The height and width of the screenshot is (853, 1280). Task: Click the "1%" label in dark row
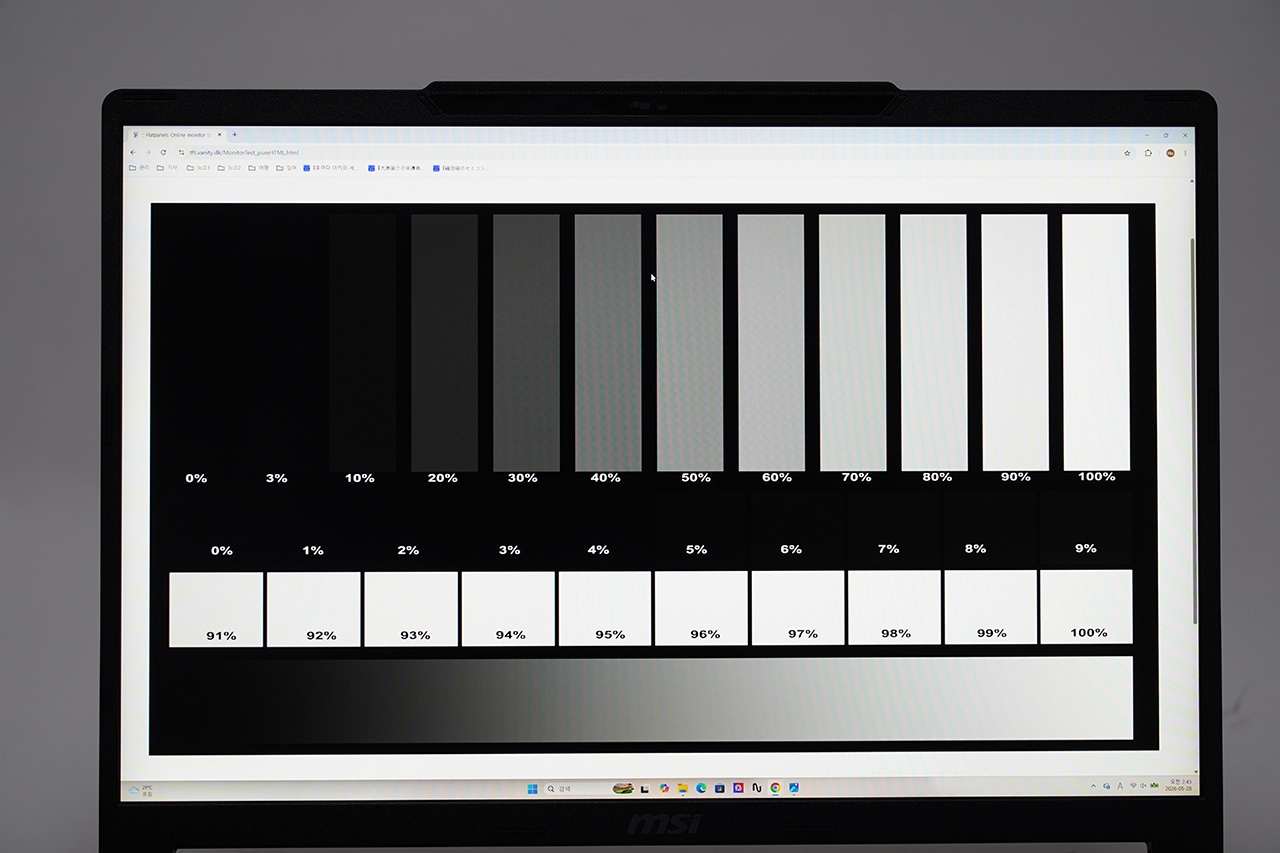pos(313,550)
